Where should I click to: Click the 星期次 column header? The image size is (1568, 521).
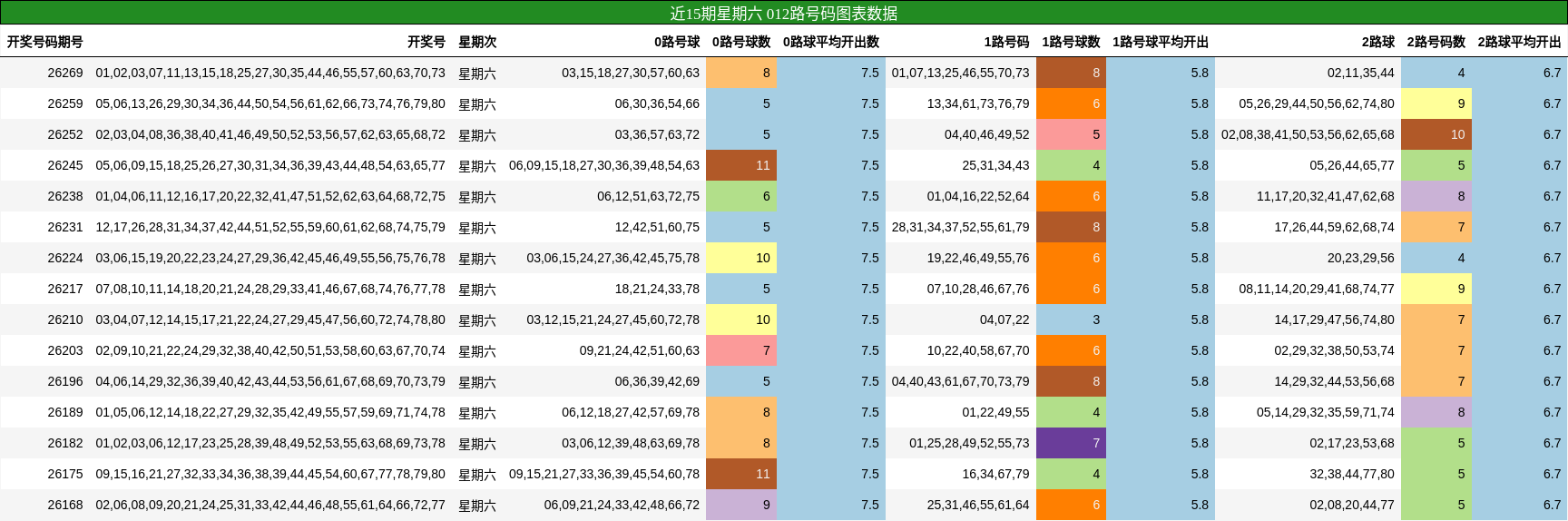click(477, 42)
